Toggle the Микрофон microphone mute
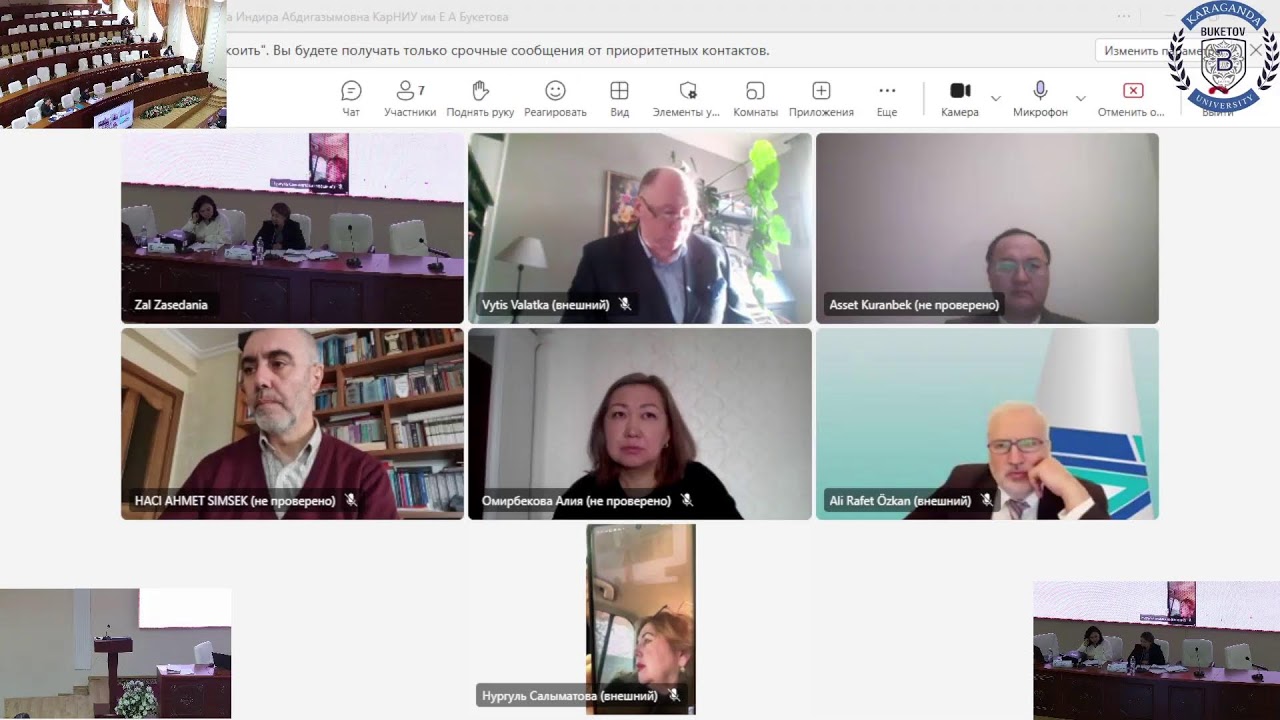The image size is (1280, 720). tap(1040, 98)
